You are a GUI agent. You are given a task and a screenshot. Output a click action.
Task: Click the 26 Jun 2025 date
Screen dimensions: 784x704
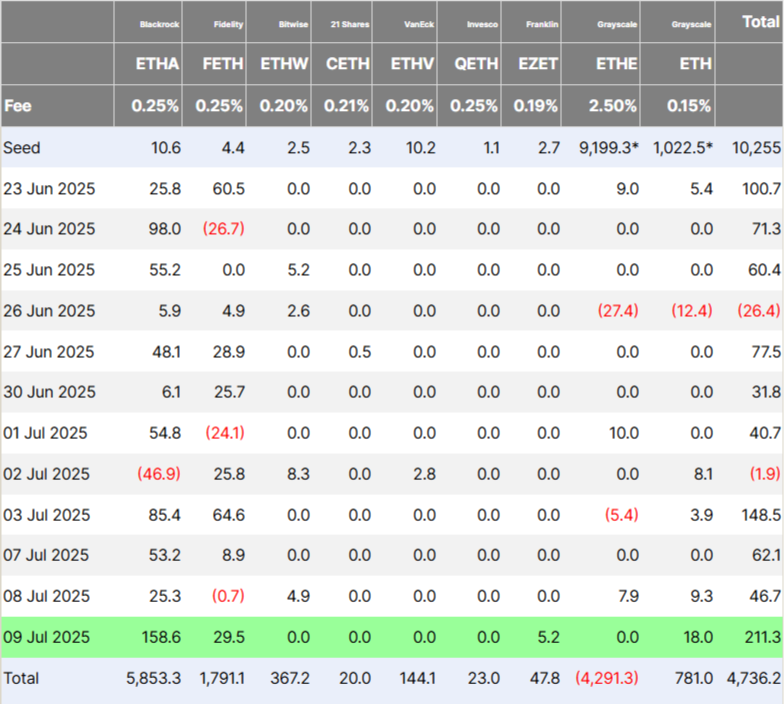click(x=49, y=311)
